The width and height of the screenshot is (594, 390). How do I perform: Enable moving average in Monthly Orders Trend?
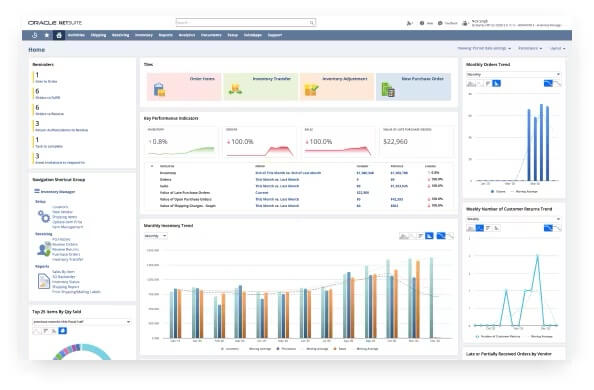point(548,83)
